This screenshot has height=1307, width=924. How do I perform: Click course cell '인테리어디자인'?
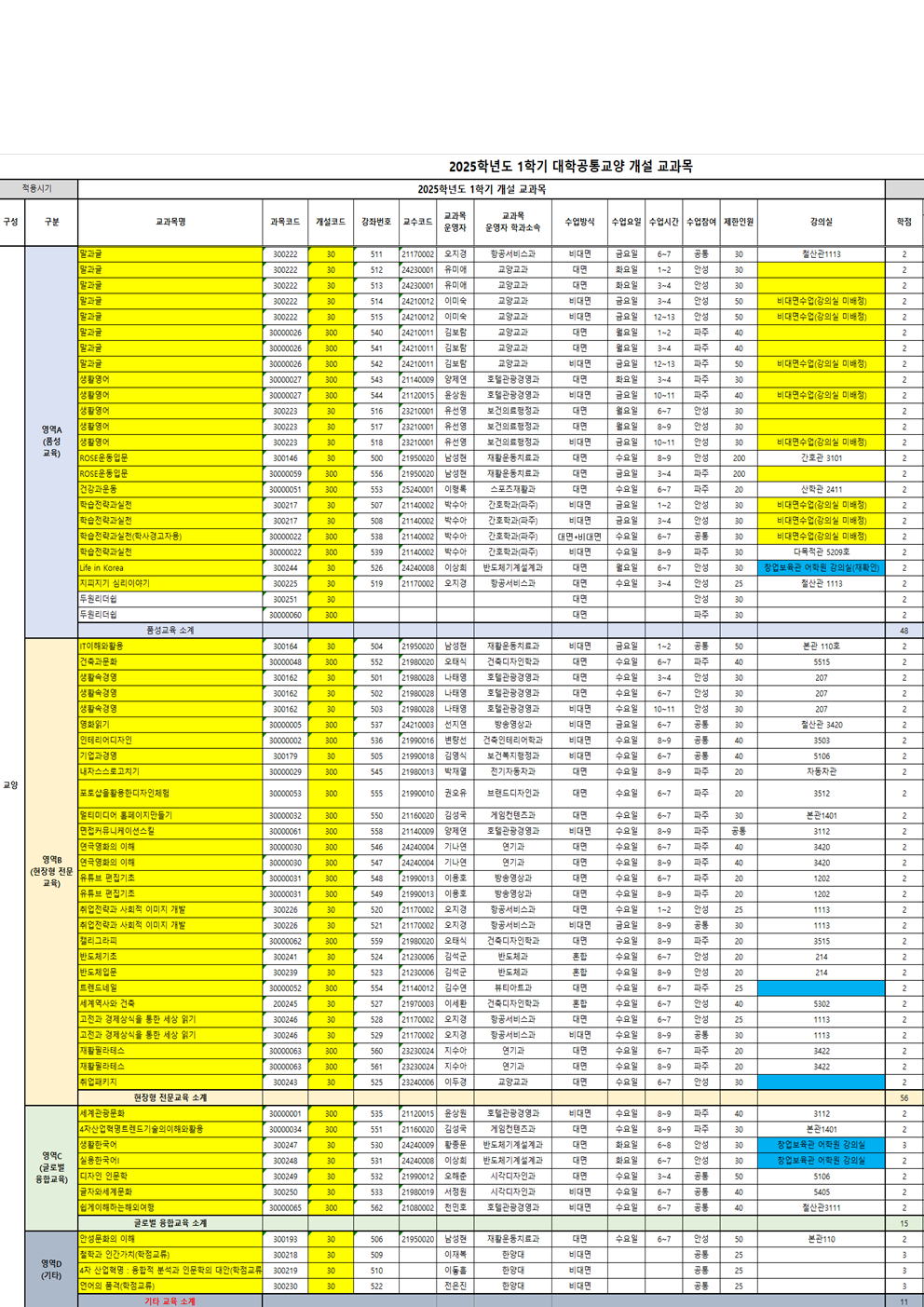(x=170, y=740)
